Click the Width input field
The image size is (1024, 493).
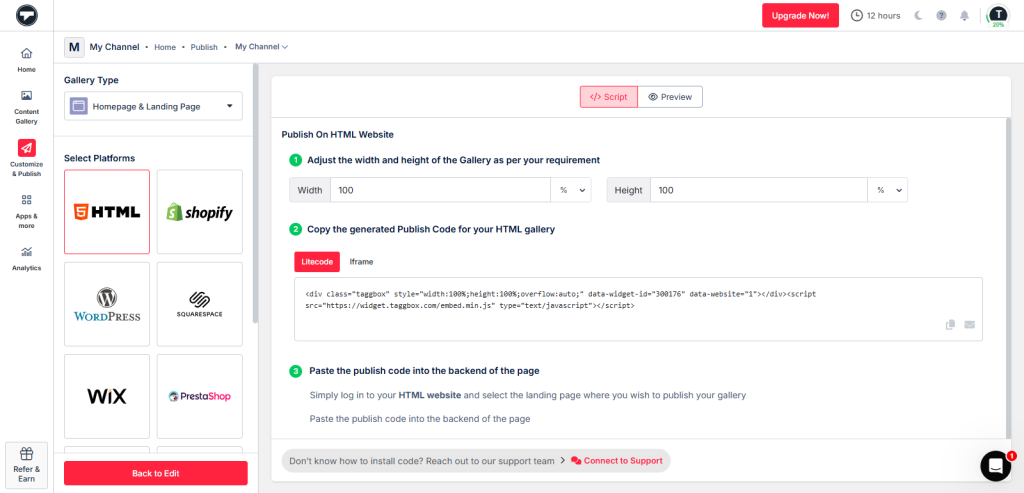pos(440,190)
